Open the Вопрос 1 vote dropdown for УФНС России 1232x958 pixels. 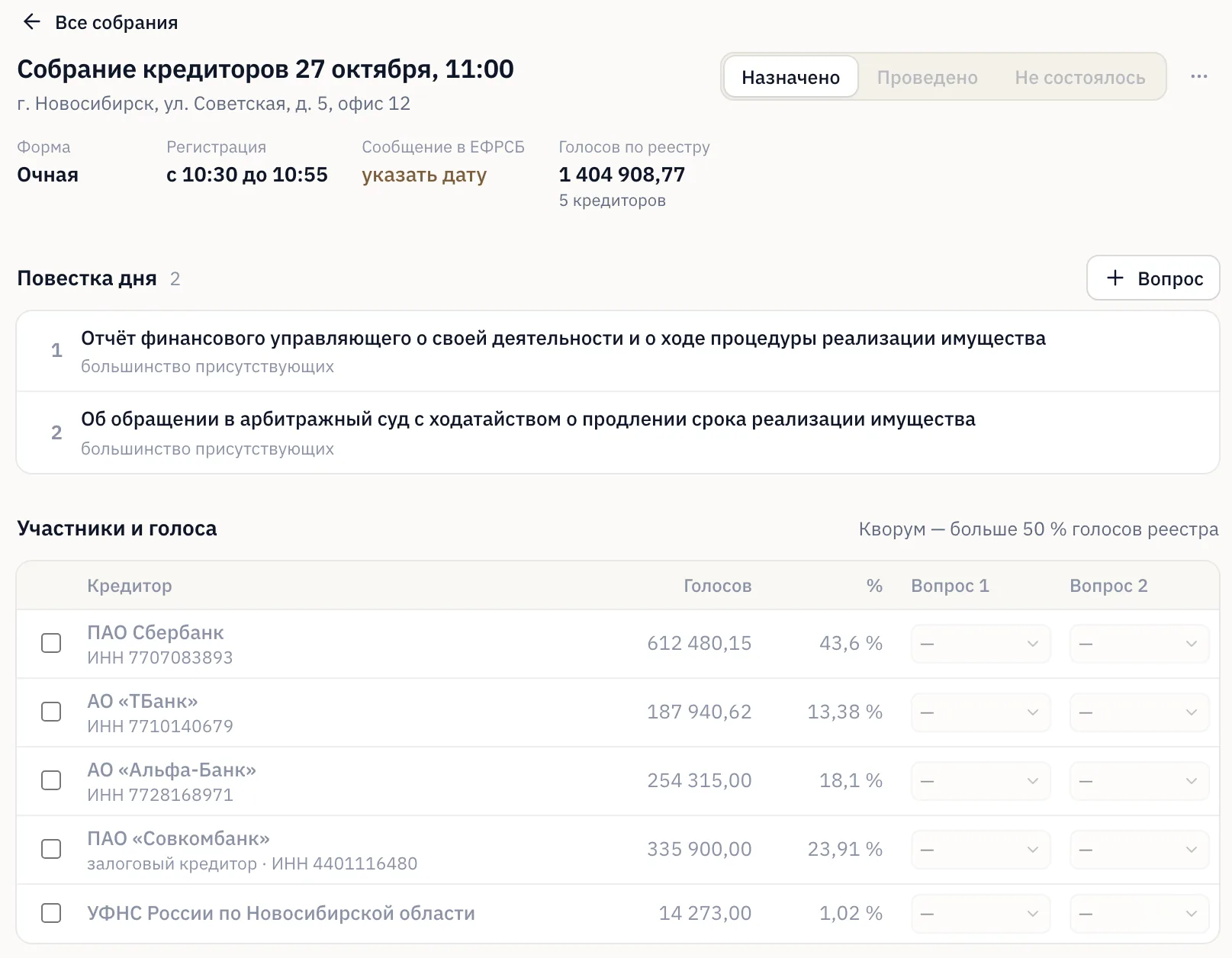(980, 914)
